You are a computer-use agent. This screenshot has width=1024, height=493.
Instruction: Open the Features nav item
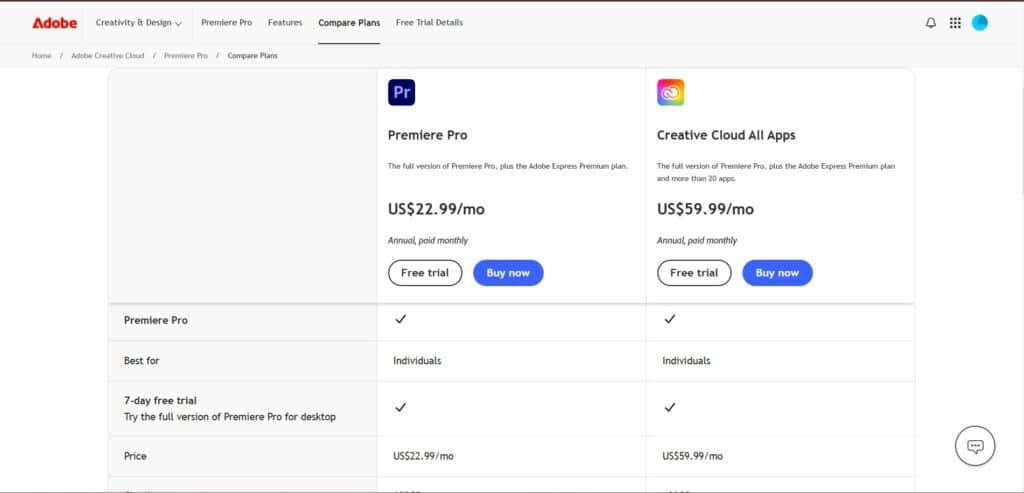285,23
